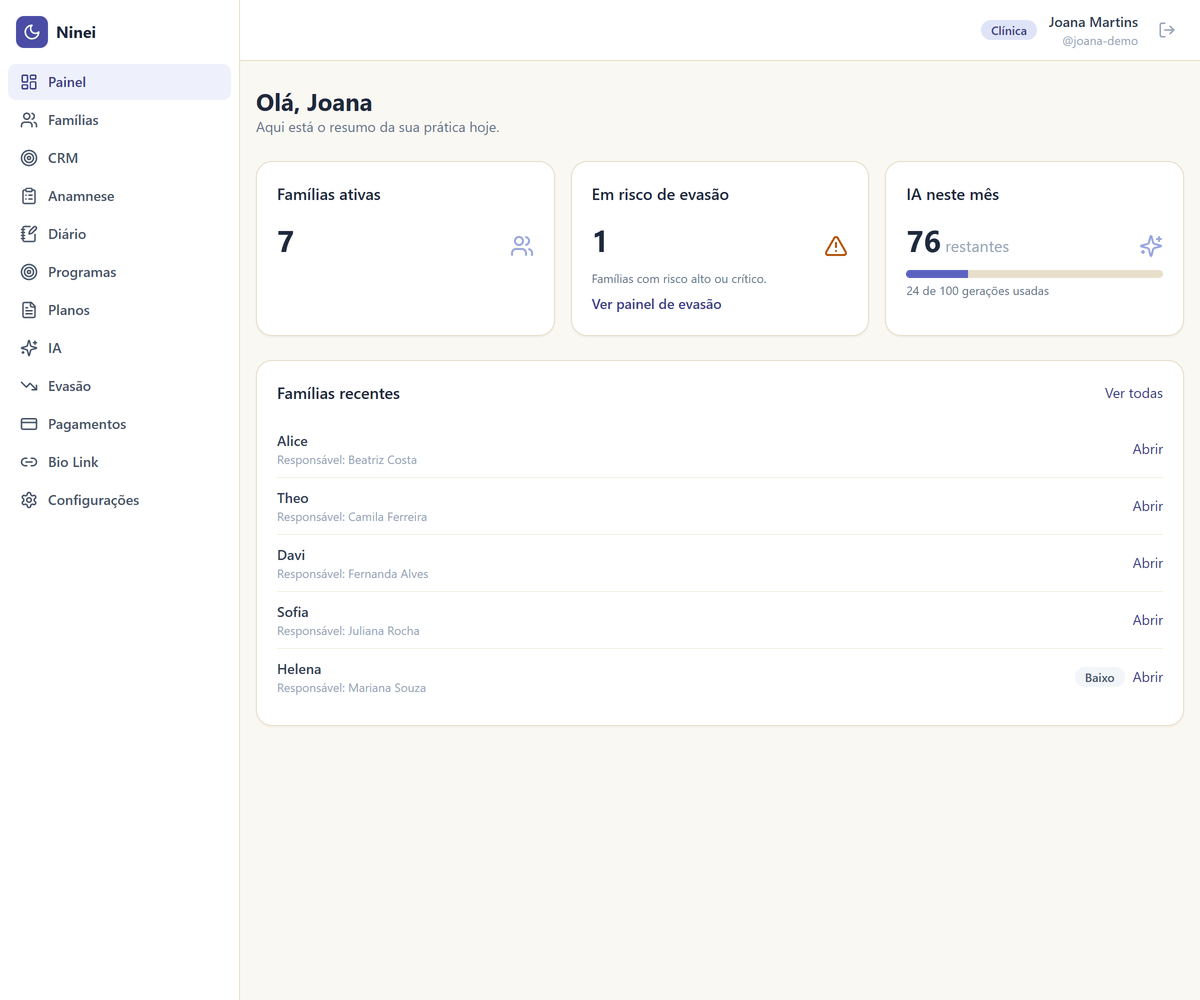
Task: Open Configurações settings page
Action: click(119, 500)
